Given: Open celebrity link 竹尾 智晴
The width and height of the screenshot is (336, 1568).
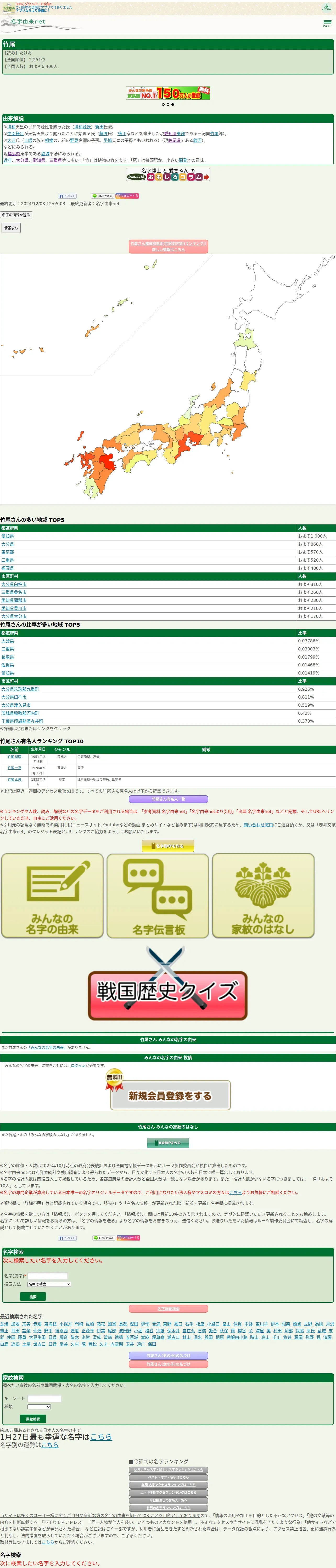Looking at the screenshot, I should (x=14, y=757).
